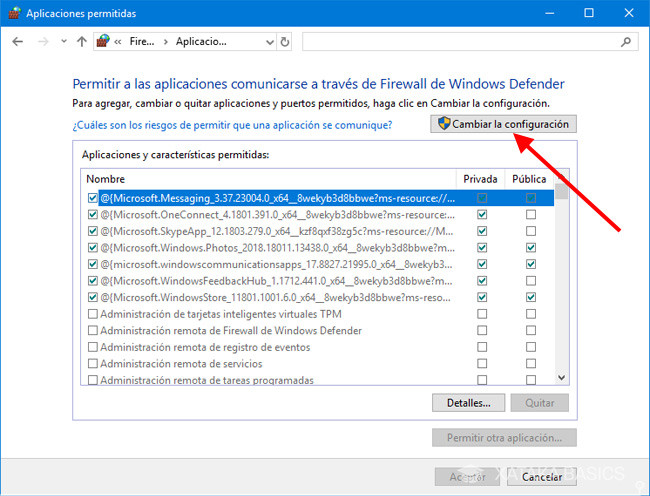
Task: Refresh the current view
Action: [285, 42]
